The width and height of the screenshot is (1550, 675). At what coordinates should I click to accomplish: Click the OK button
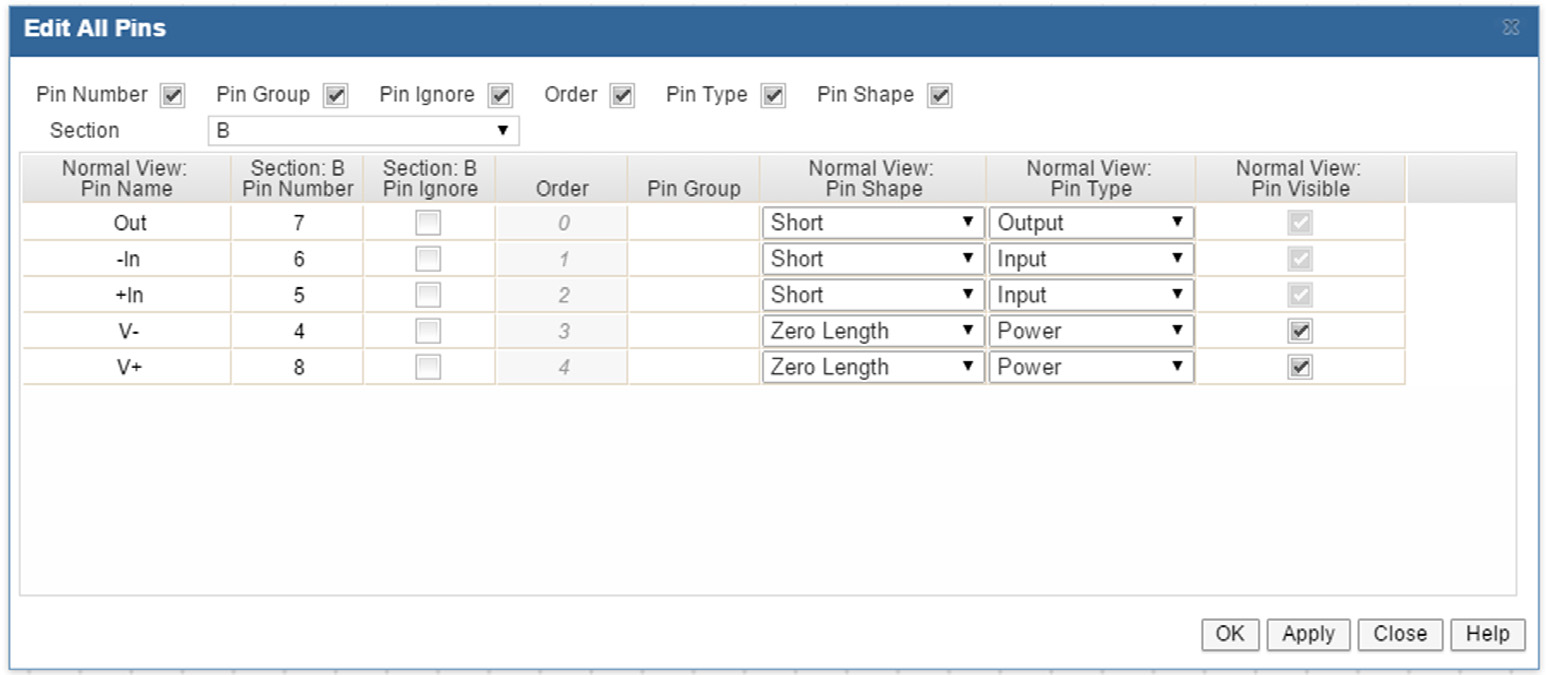[1230, 634]
